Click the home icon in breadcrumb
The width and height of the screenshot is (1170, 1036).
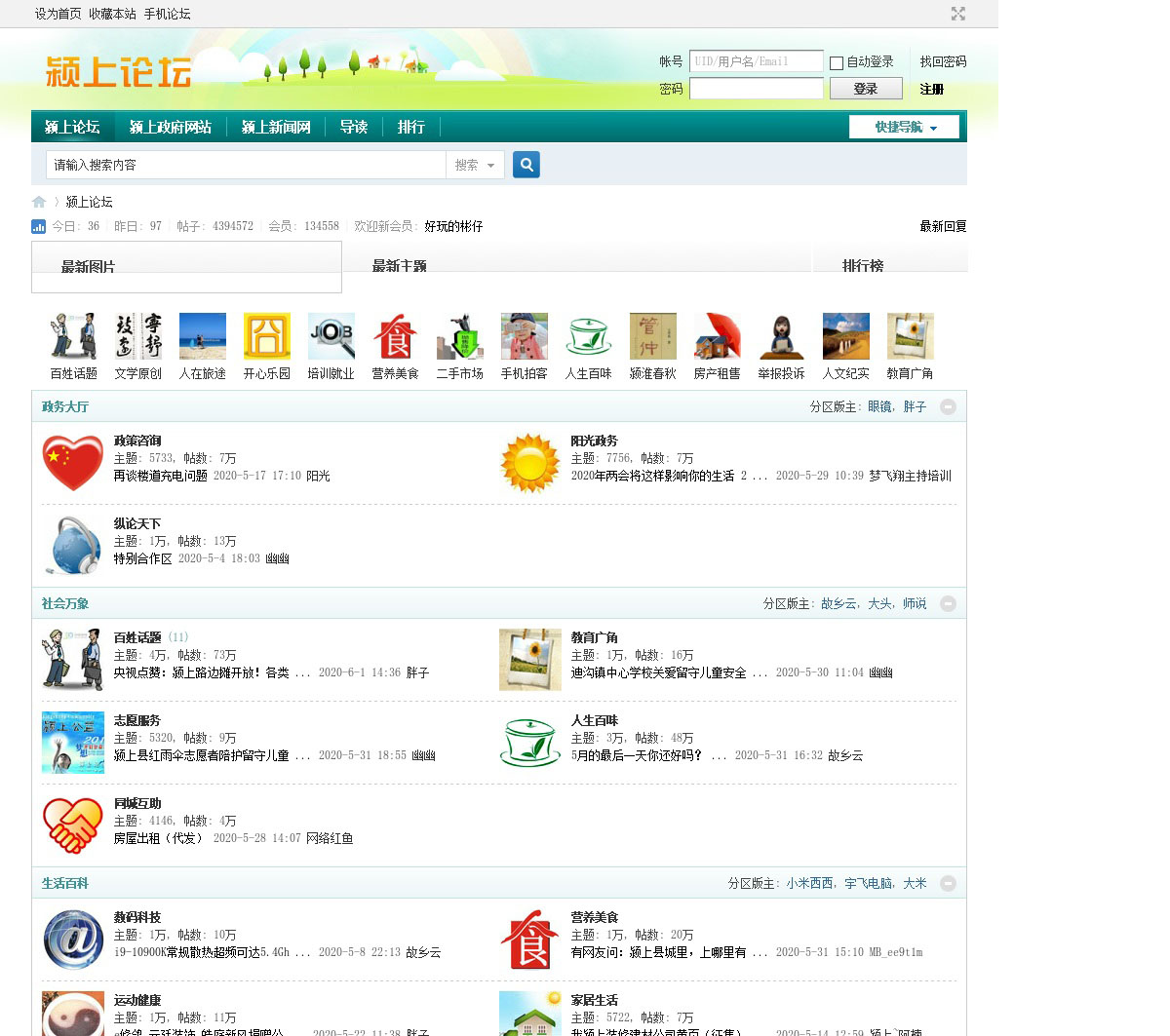[39, 202]
